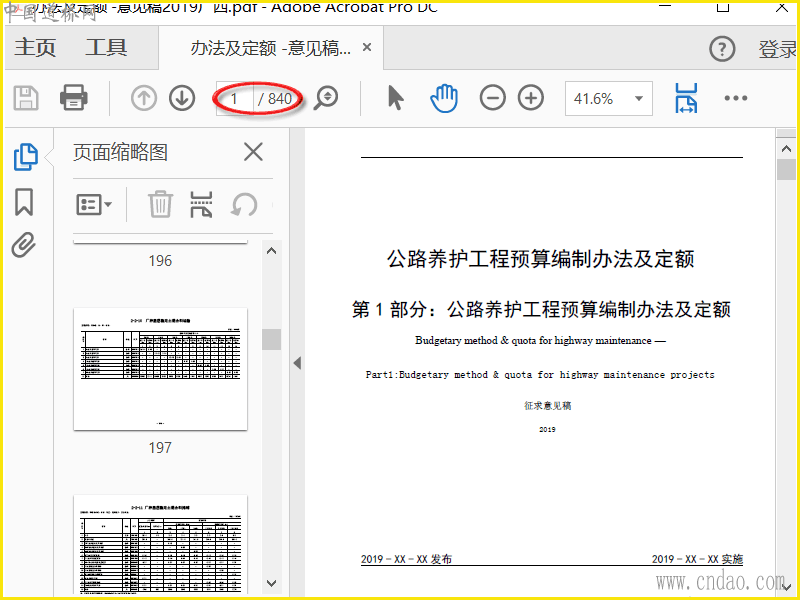Viewport: 800px width, 600px height.
Task: Toggle the page thumbnails panel icon
Action: tap(26, 157)
